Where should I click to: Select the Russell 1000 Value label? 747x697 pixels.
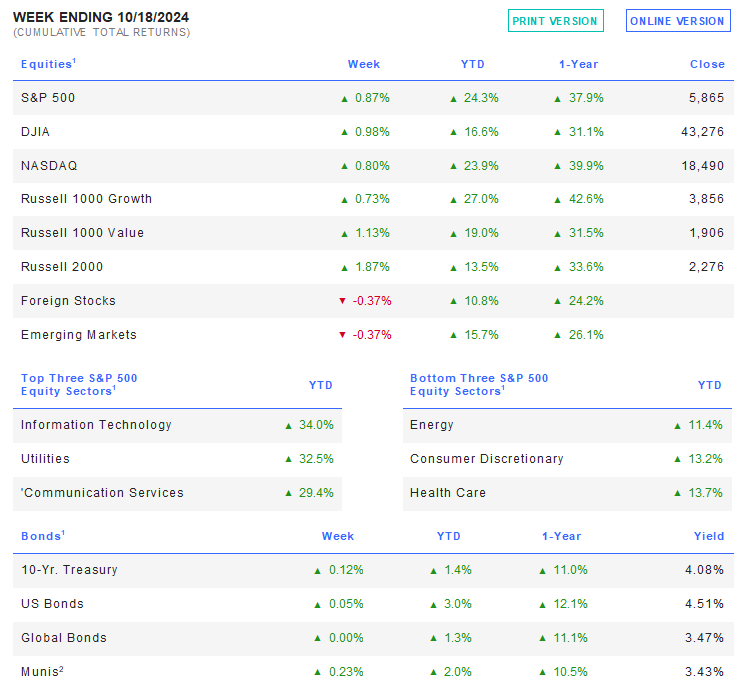pos(82,232)
